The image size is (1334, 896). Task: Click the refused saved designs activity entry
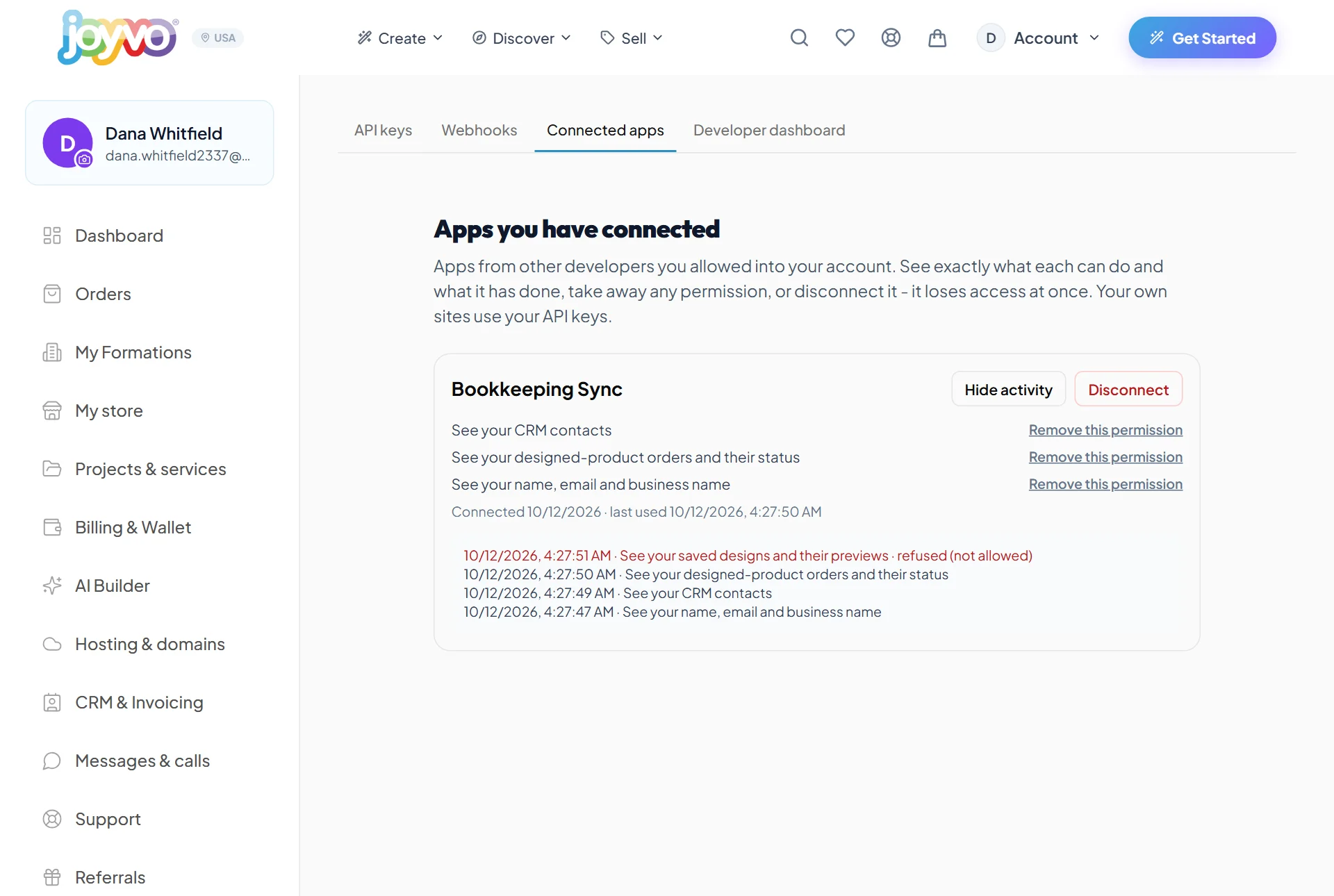coord(748,556)
